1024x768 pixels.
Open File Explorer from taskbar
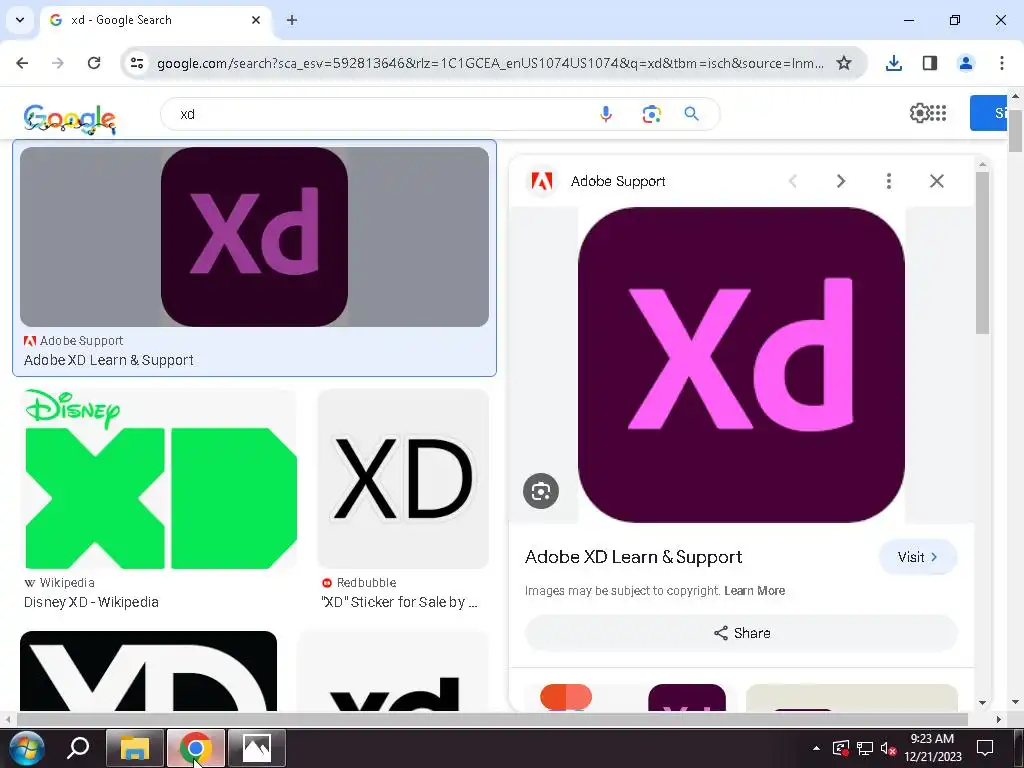(x=135, y=748)
